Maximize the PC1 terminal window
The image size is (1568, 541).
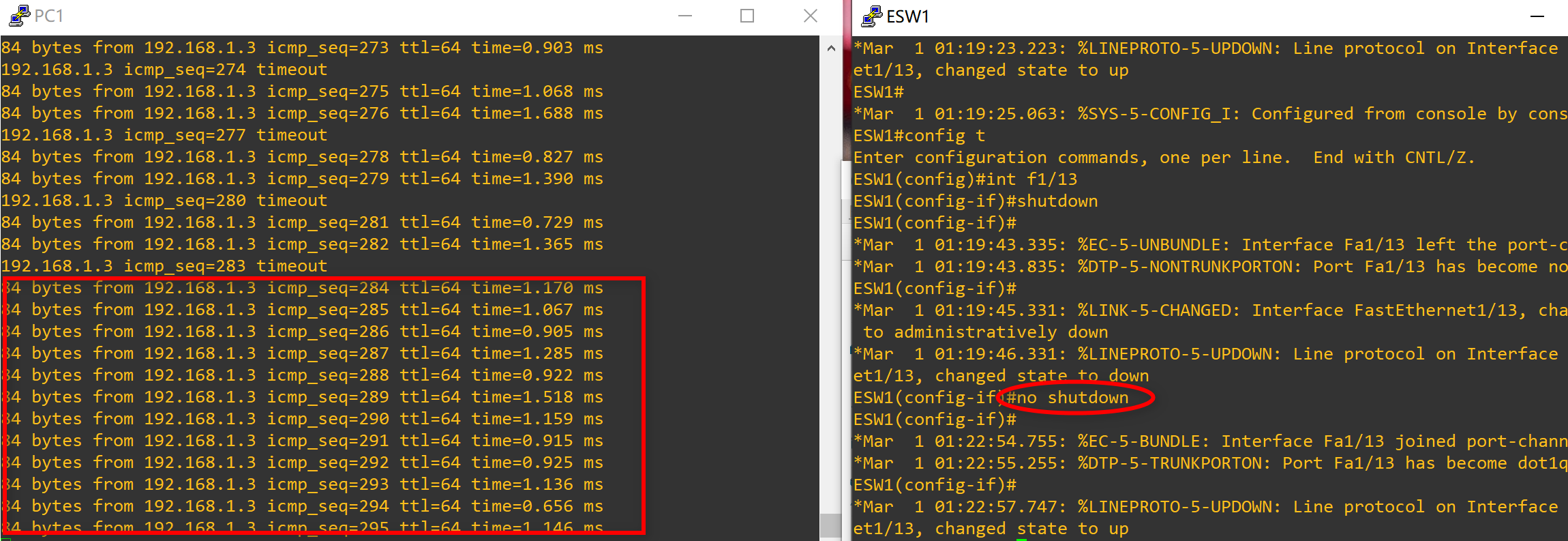point(747,16)
